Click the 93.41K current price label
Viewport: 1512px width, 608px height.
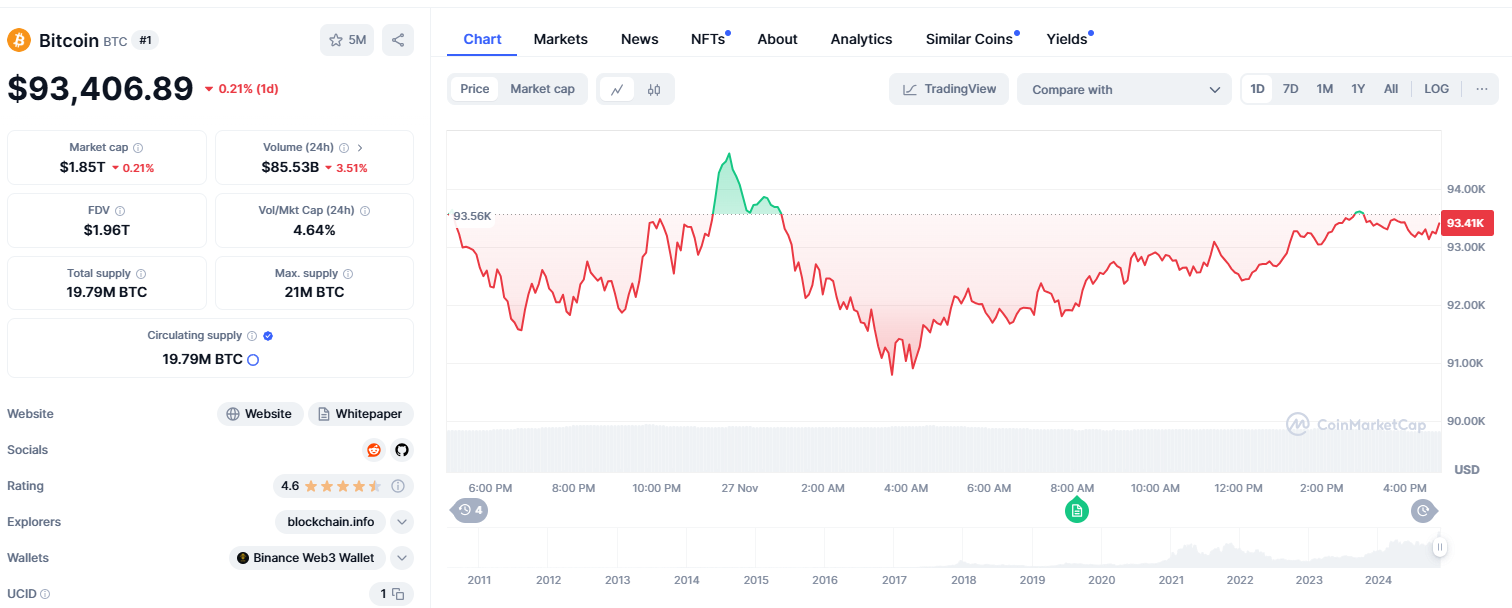pyautogui.click(x=1466, y=223)
